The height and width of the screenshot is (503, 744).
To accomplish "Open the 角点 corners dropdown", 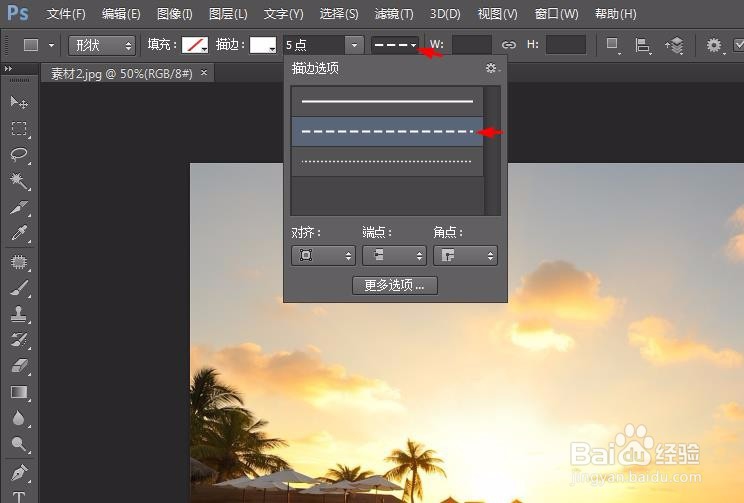I will (x=465, y=256).
